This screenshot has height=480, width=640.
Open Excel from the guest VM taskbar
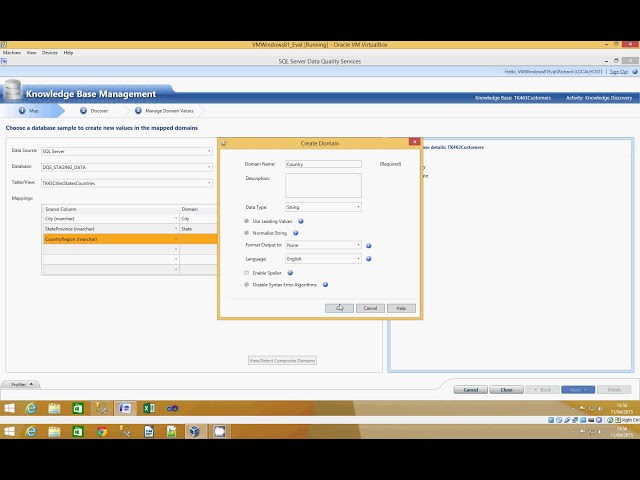pyautogui.click(x=149, y=408)
